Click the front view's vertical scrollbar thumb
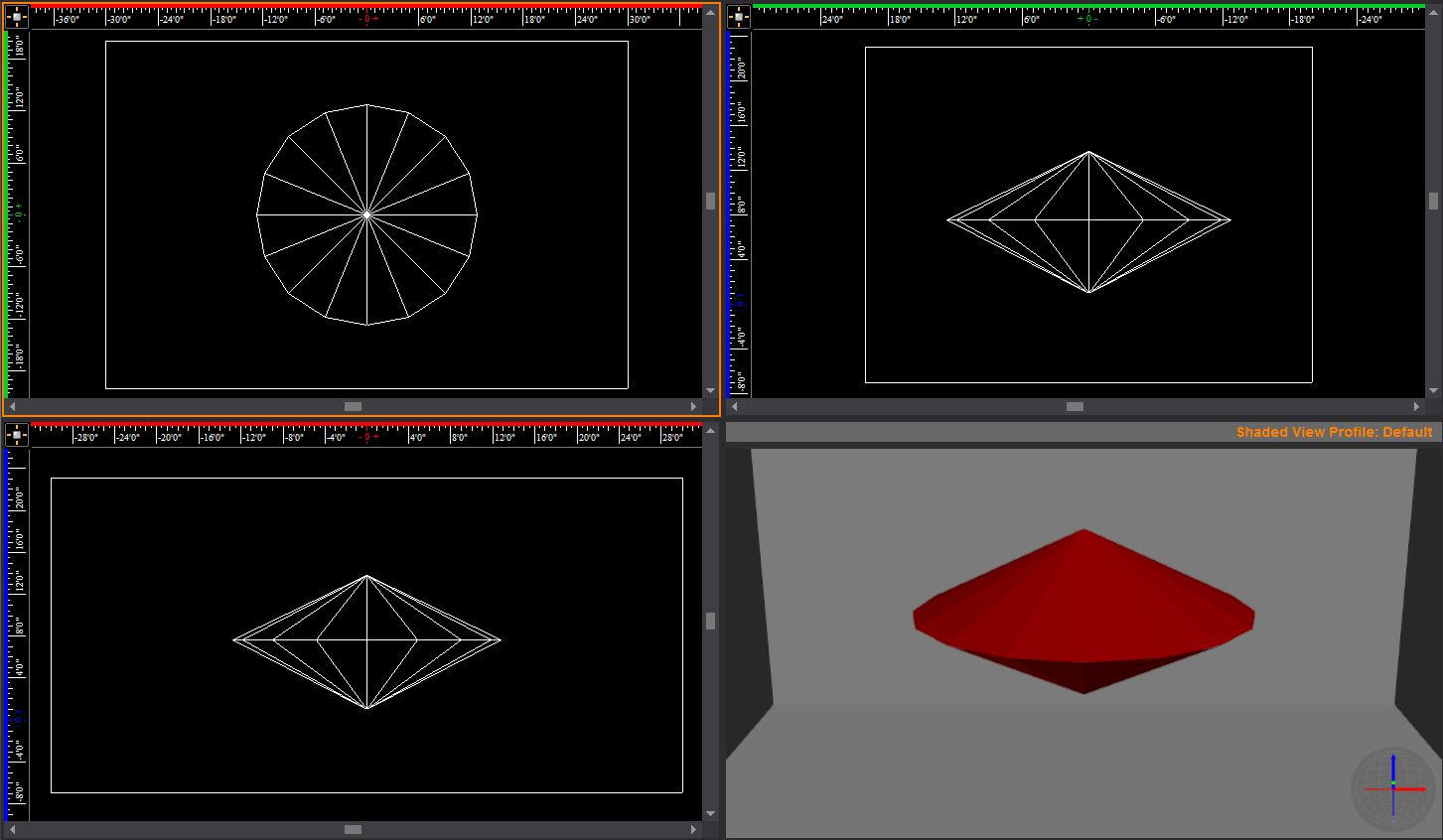The height and width of the screenshot is (840, 1443). point(710,621)
